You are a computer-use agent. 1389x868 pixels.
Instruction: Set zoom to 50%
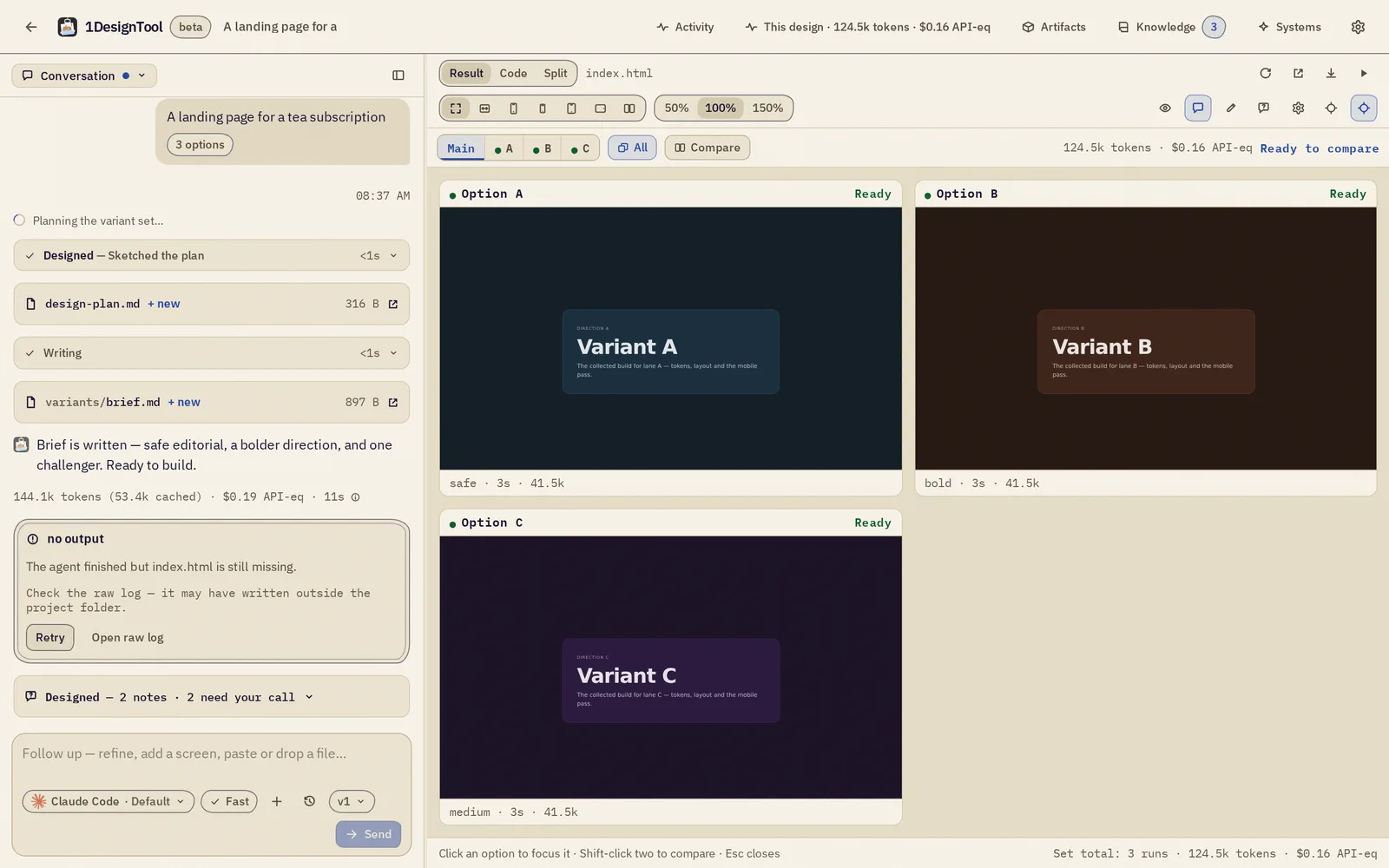676,108
